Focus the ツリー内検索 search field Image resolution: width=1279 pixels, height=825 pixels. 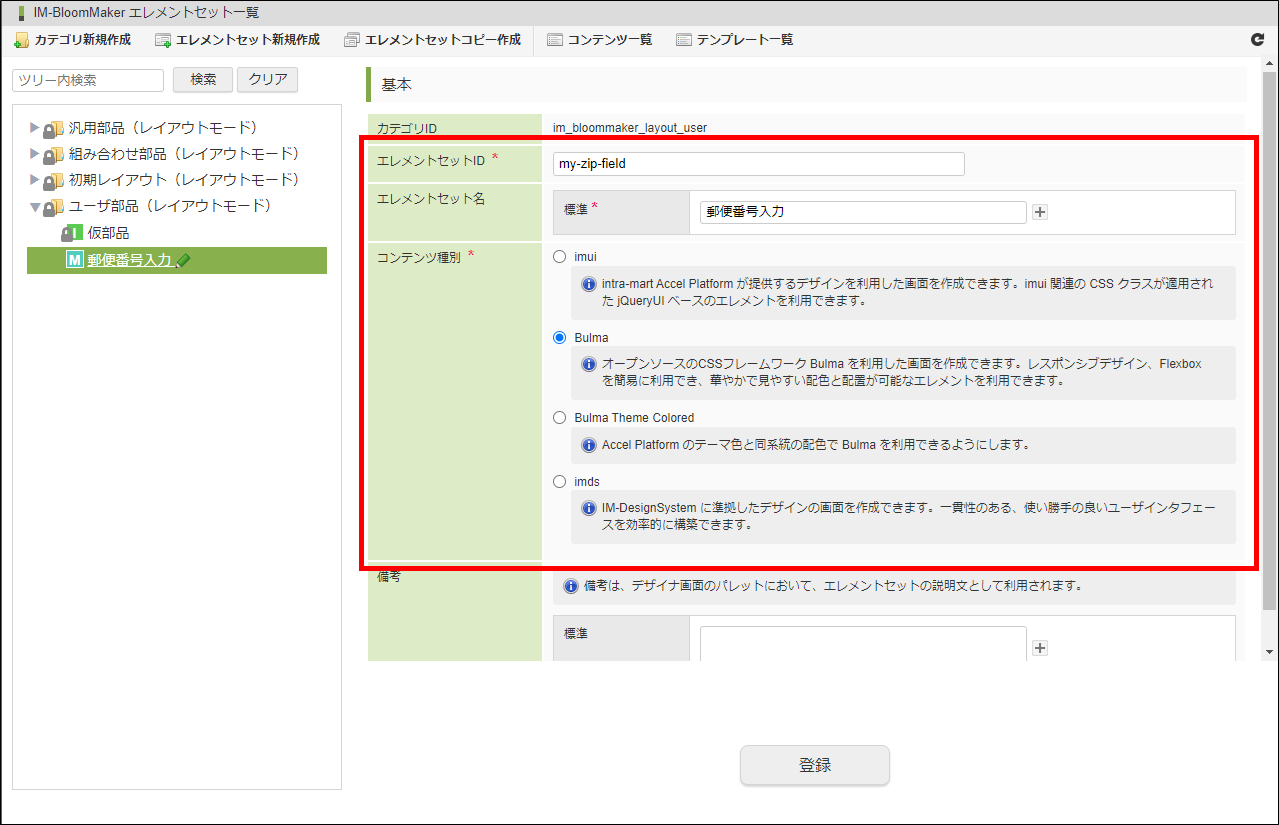point(88,80)
